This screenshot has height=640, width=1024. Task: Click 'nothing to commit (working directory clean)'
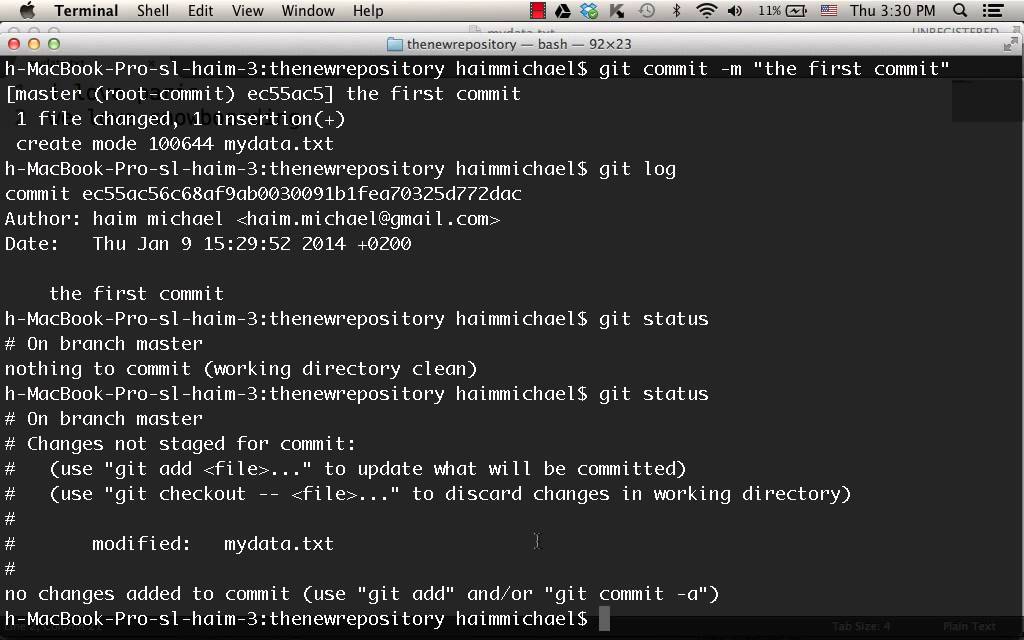pos(241,369)
